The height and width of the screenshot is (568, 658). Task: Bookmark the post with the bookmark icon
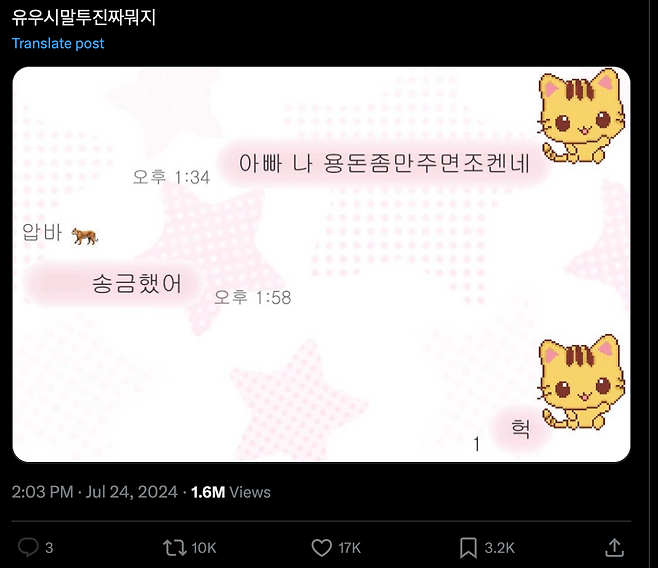tap(468, 548)
